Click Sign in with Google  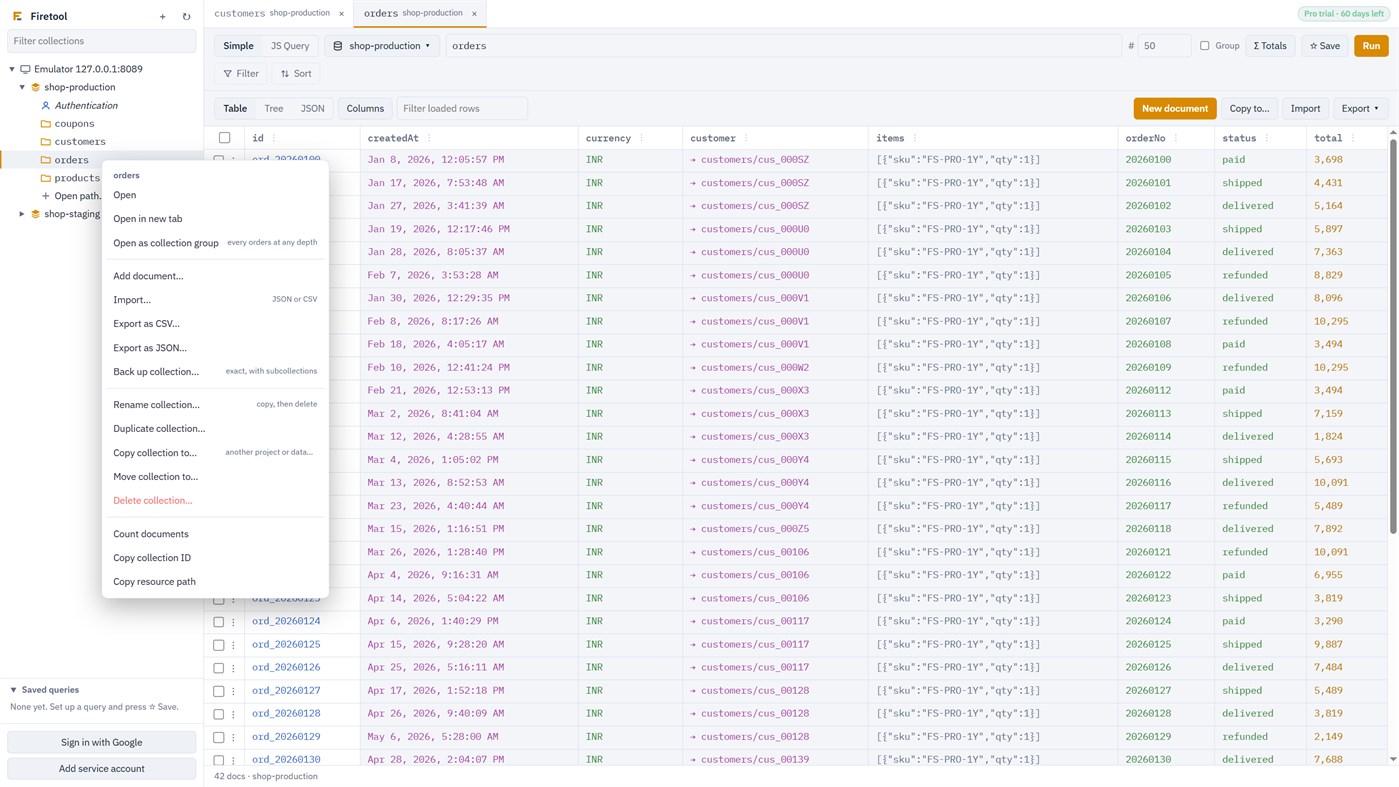click(101, 743)
